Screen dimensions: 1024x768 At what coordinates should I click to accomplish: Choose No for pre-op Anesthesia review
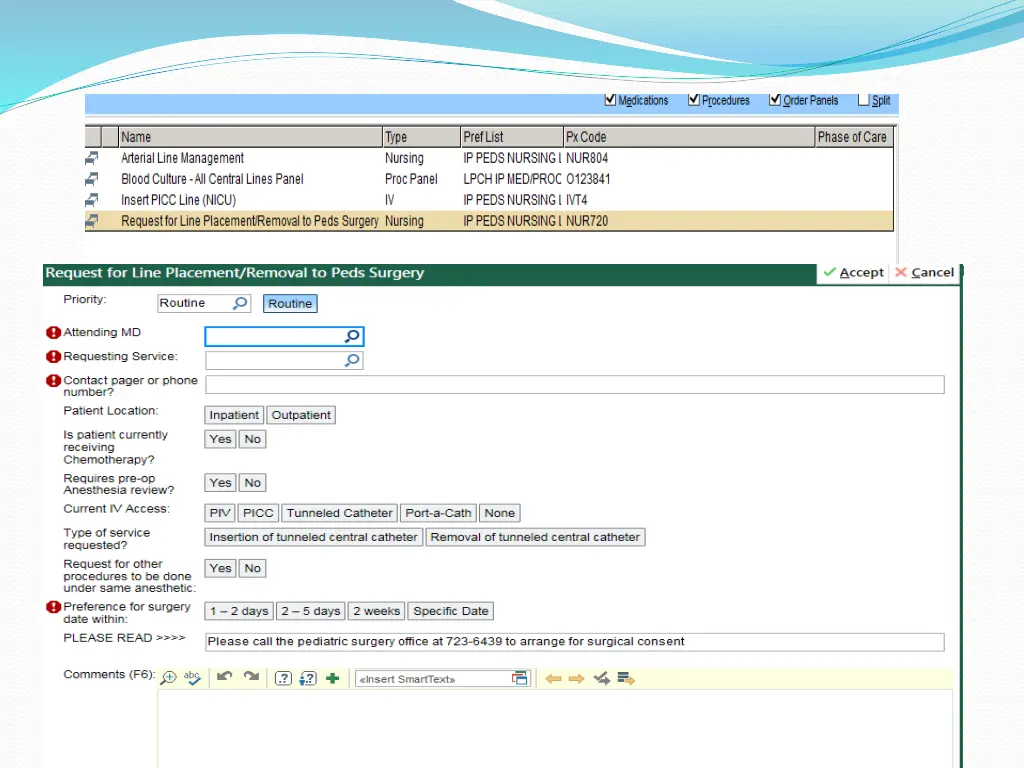(253, 483)
